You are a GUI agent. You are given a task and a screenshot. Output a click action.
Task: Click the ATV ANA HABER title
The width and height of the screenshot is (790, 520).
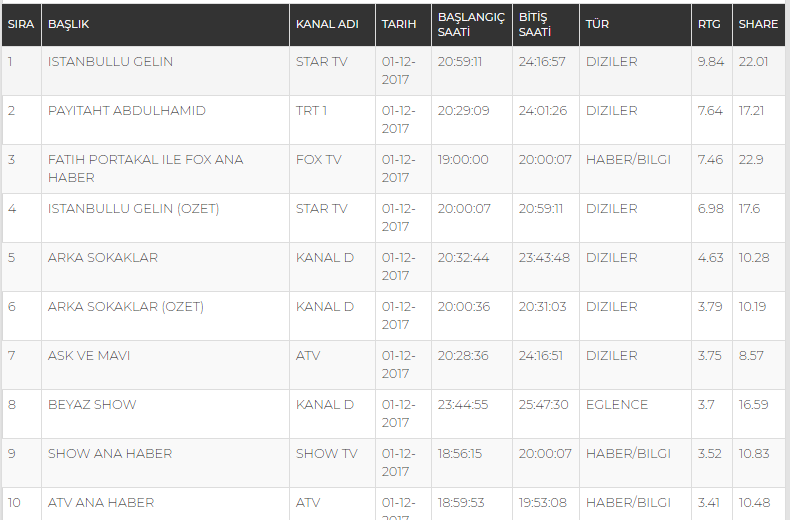pos(101,502)
